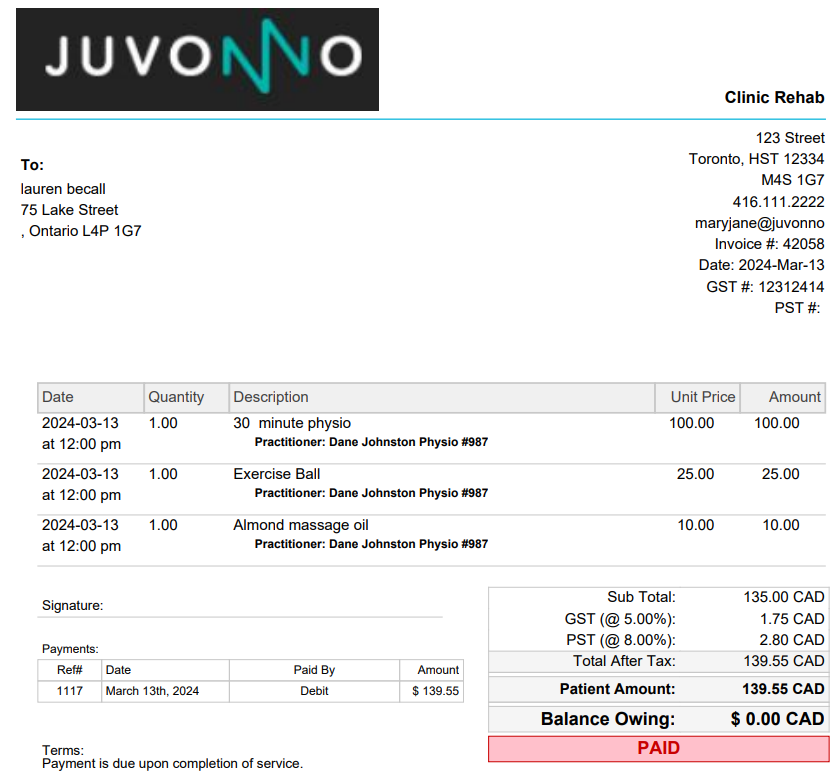Click the 'To:' label

[32, 165]
